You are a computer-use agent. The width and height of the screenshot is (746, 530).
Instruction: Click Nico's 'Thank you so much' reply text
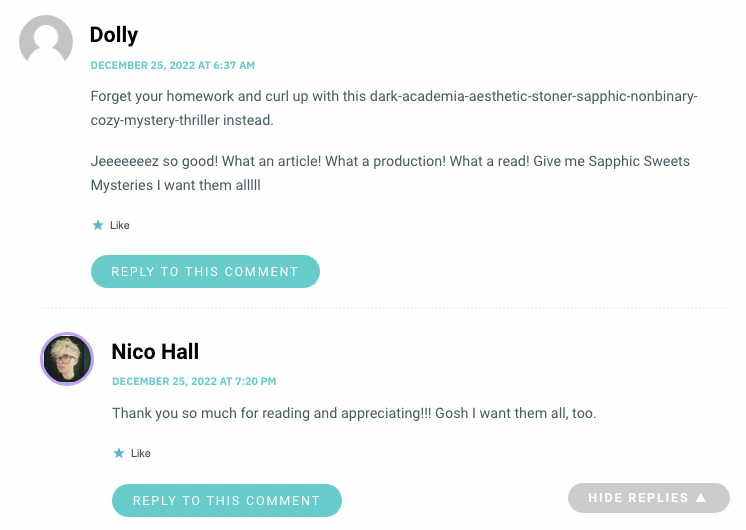(354, 413)
